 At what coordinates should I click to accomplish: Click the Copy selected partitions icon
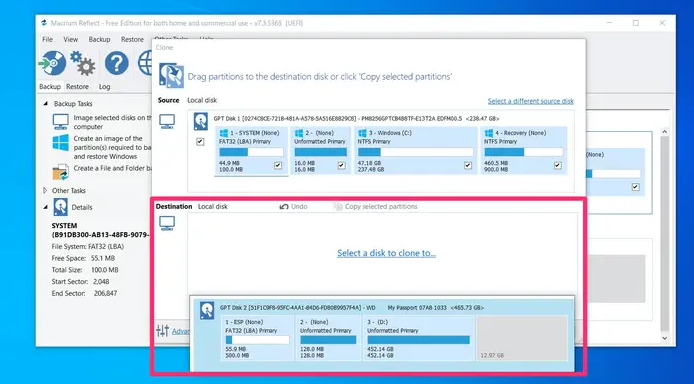click(x=338, y=207)
